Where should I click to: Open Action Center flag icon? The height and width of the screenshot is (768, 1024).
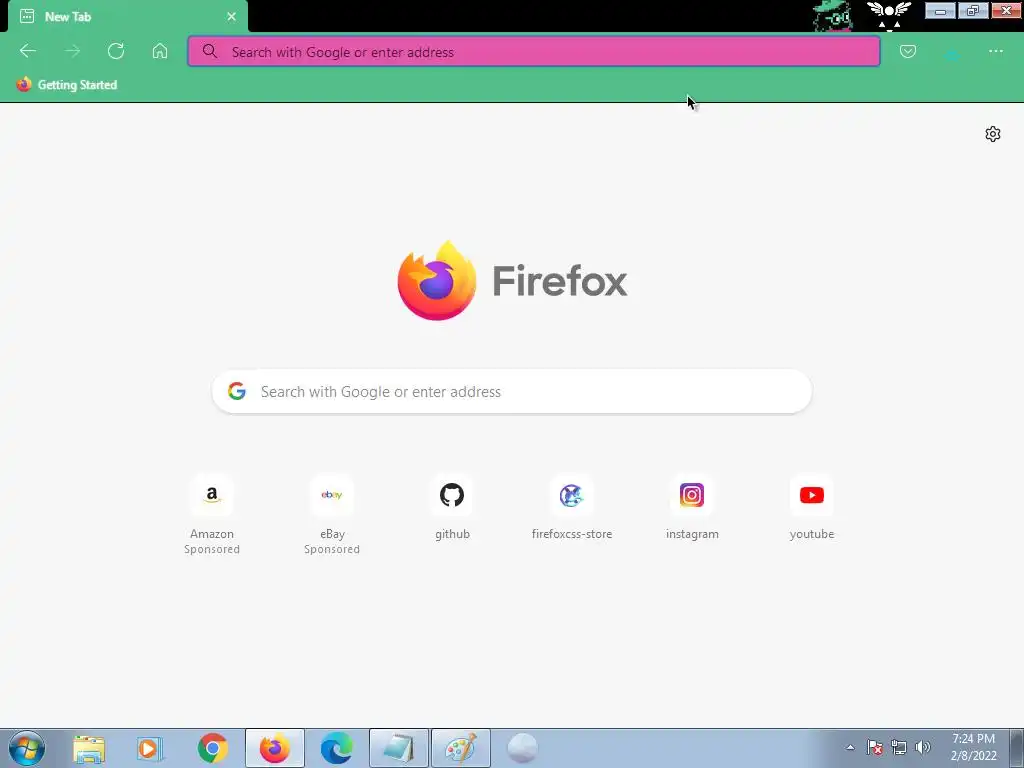(x=874, y=748)
